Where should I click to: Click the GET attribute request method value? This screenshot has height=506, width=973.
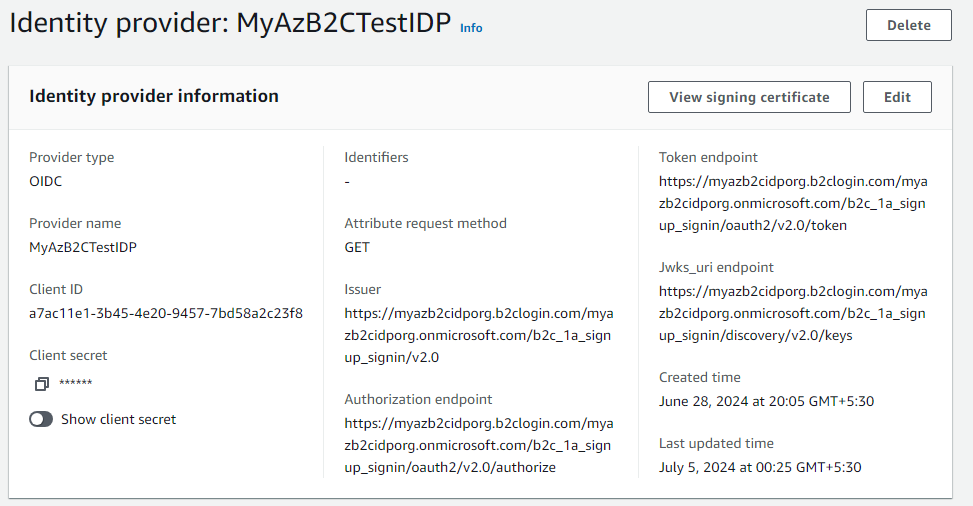coord(357,248)
